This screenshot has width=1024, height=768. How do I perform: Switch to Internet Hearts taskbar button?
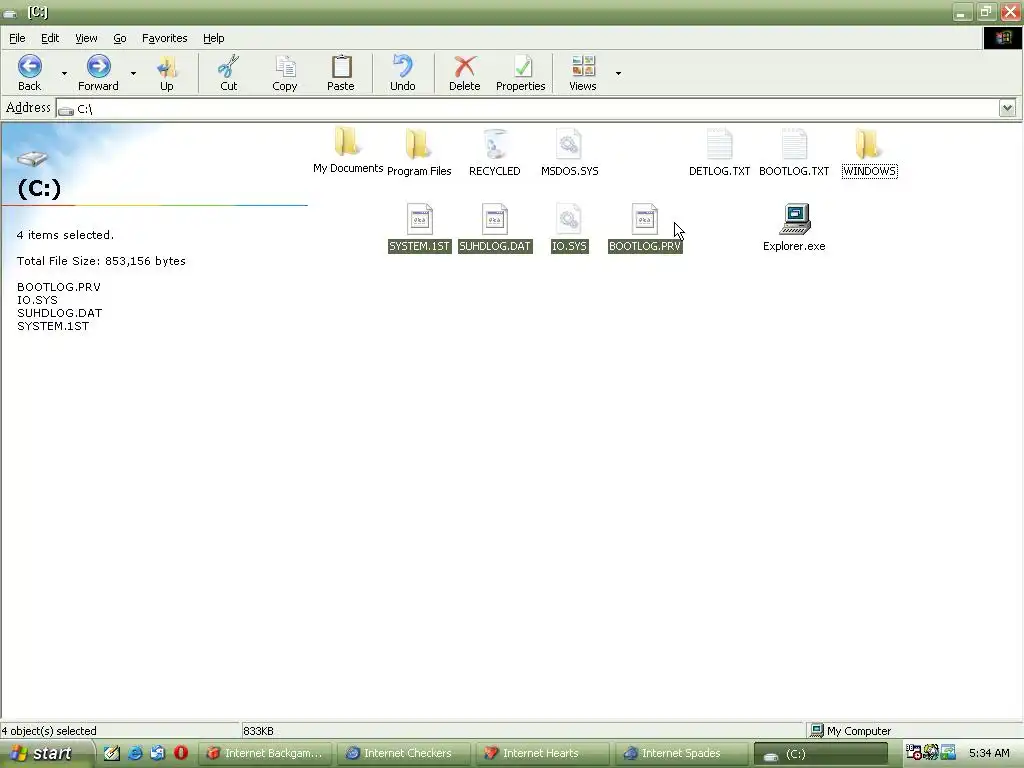pos(543,753)
